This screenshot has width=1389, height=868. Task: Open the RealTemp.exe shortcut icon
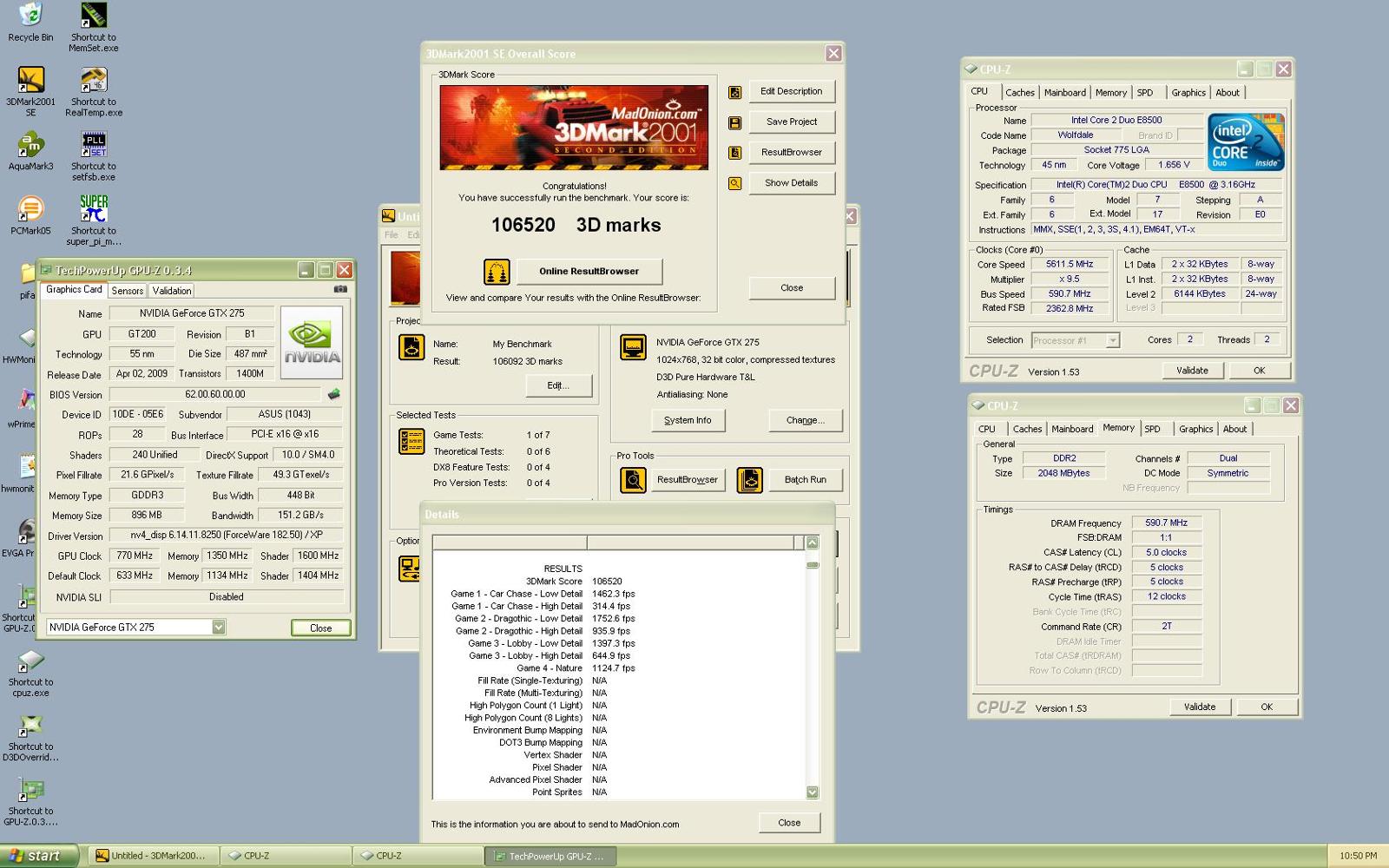94,80
